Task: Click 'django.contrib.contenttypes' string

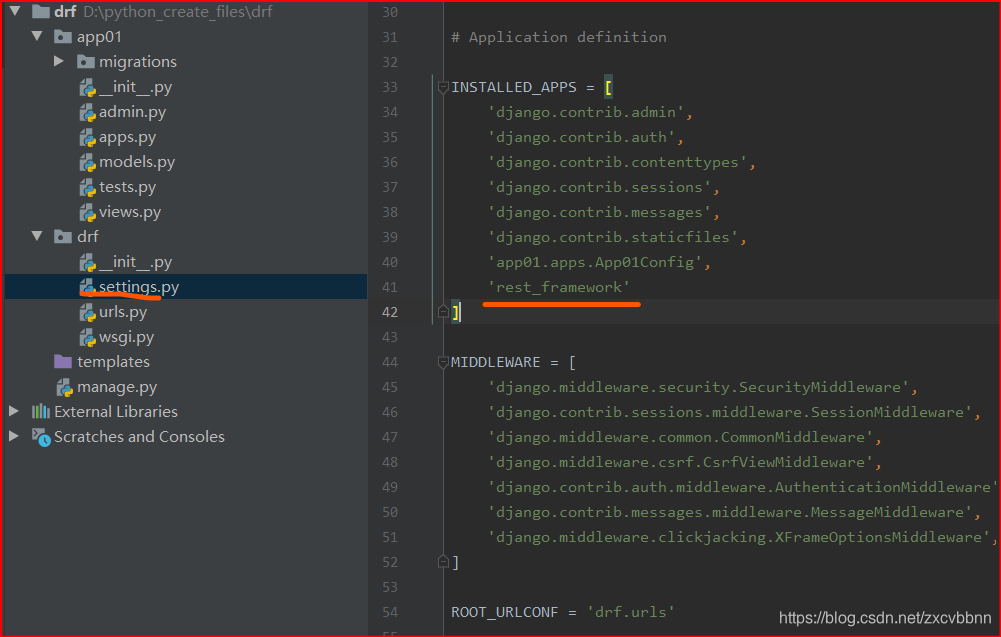Action: pos(617,162)
